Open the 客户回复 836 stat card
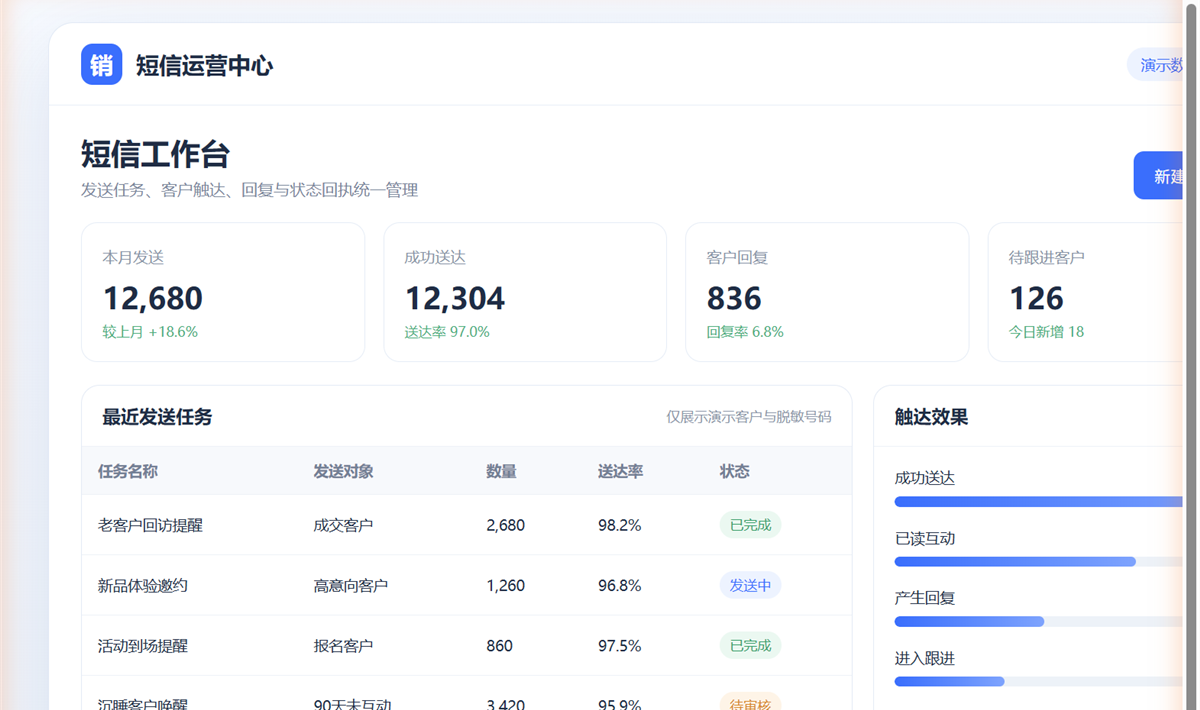1200x710 pixels. click(827, 292)
